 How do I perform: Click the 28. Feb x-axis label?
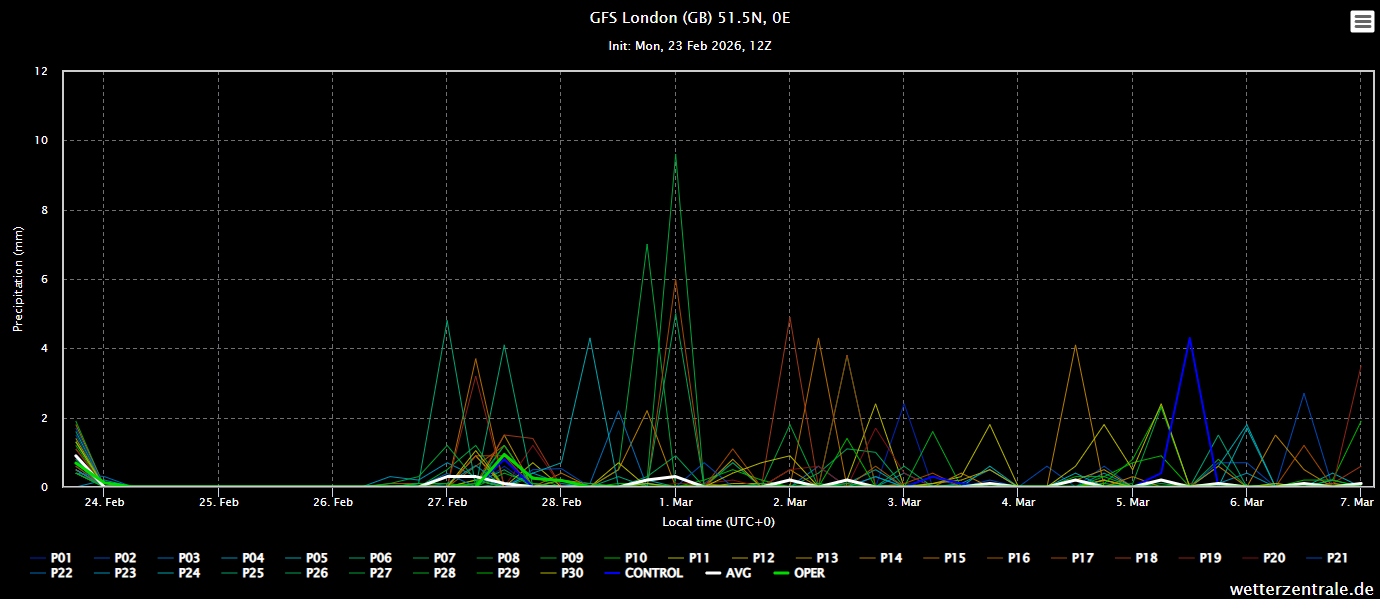pyautogui.click(x=561, y=503)
